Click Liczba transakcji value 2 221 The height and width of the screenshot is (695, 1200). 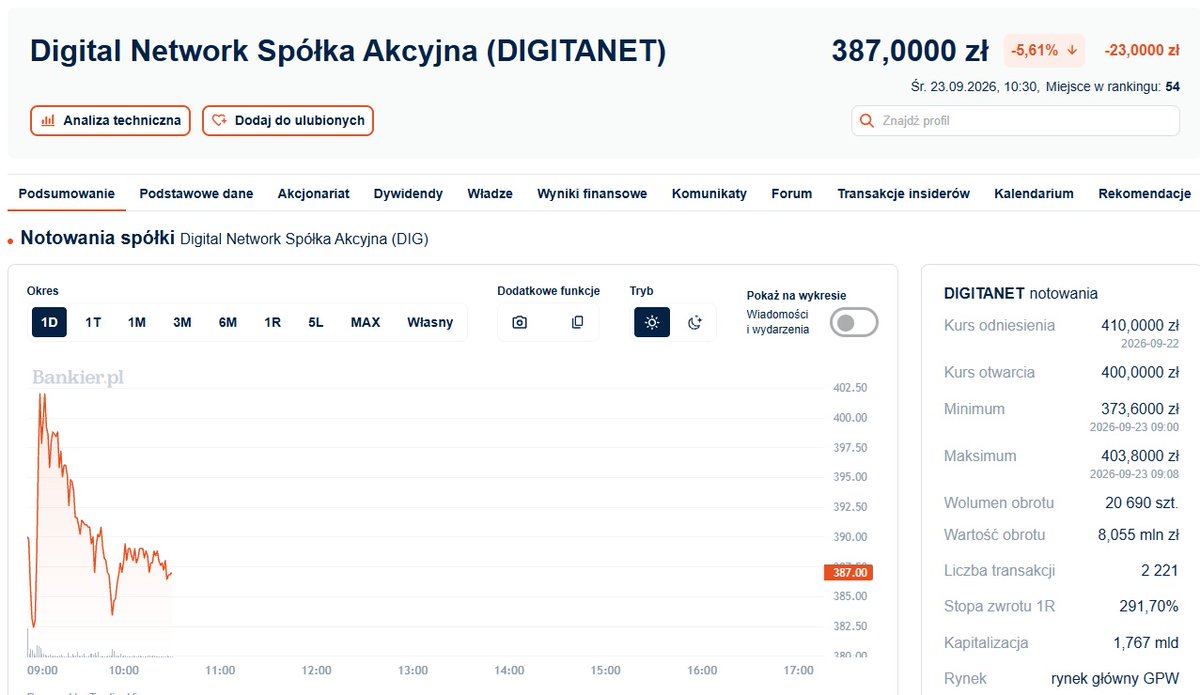[x=1160, y=571]
